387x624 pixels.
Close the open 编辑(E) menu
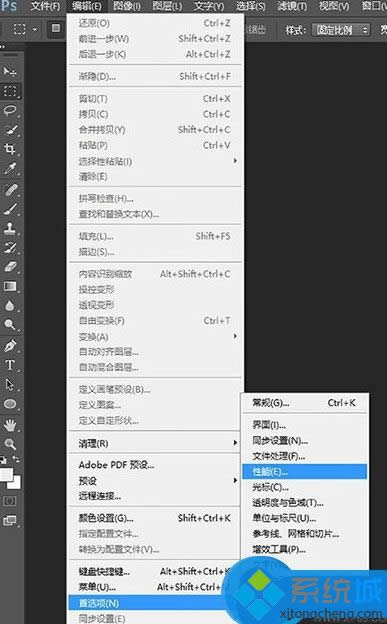pos(87,6)
